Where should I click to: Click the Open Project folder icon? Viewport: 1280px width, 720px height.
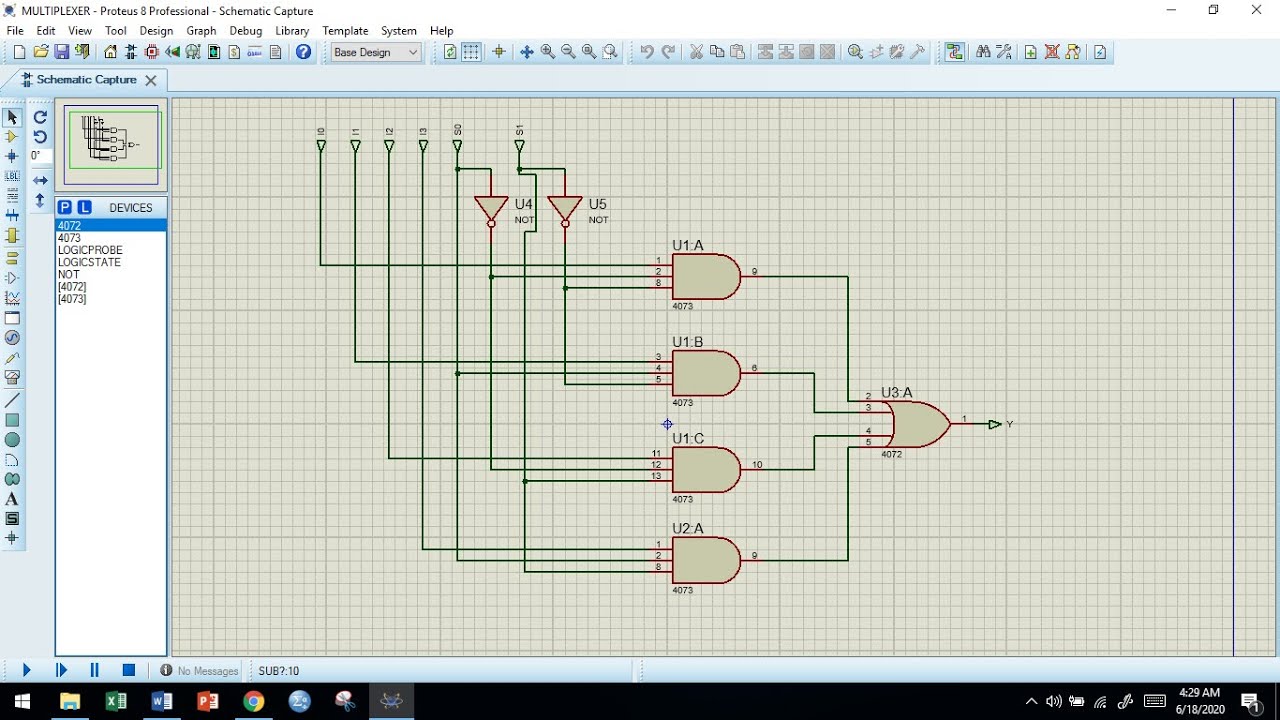41,52
